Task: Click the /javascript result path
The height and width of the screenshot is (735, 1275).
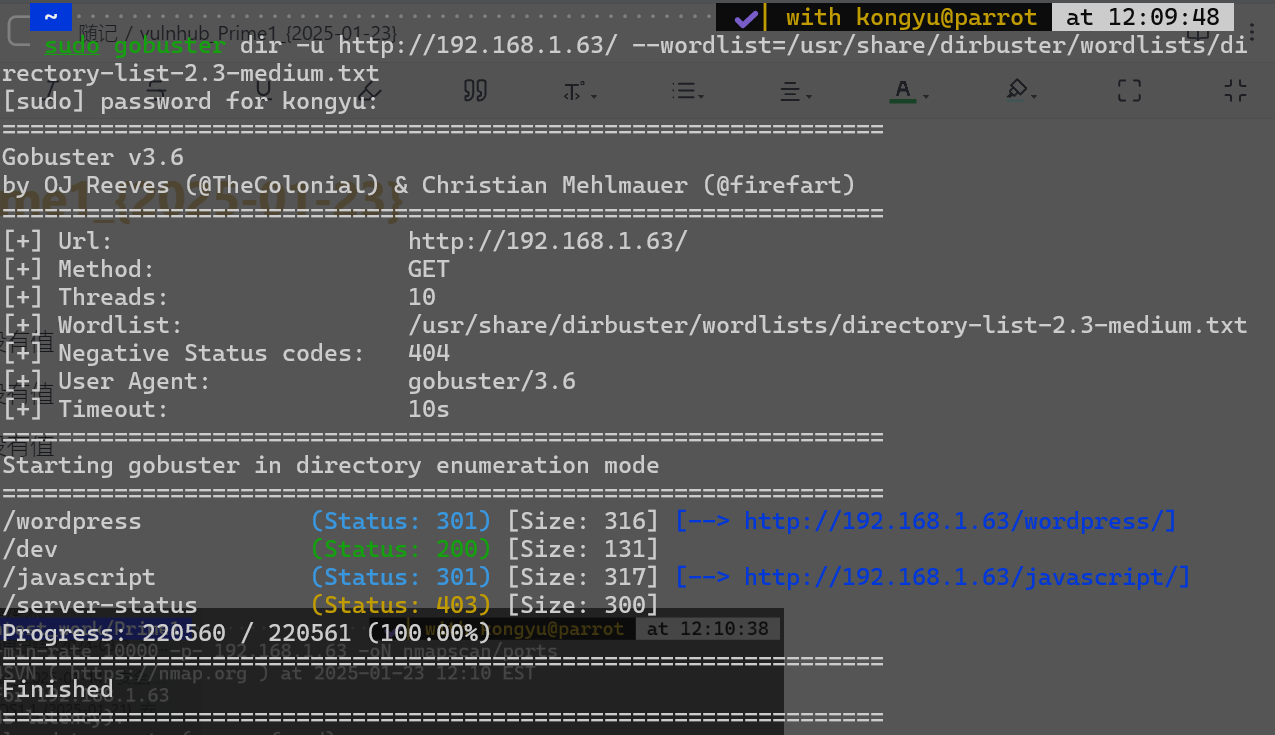Action: click(x=79, y=577)
